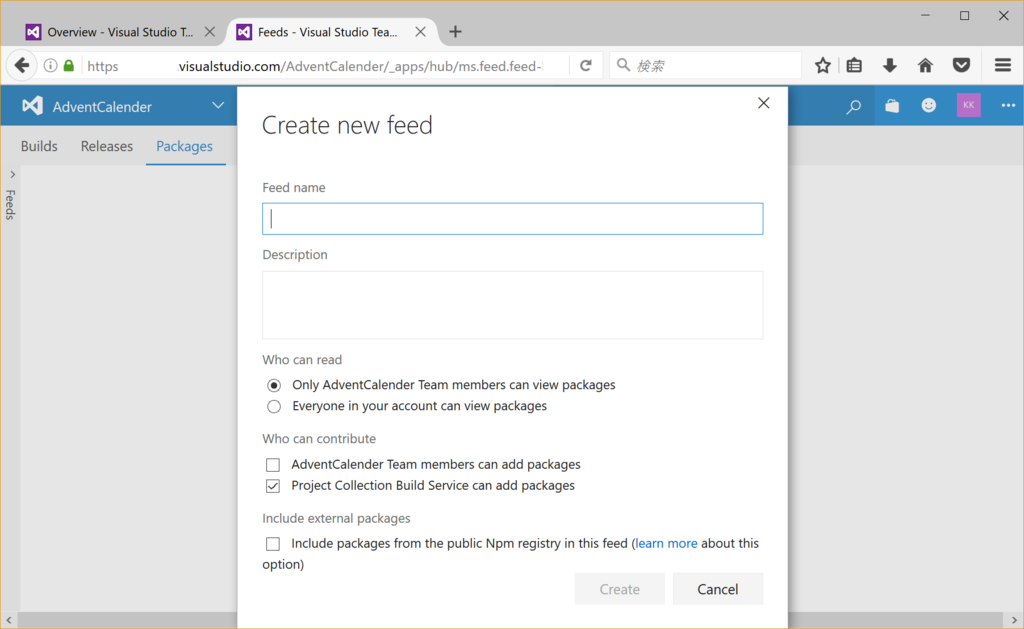
Task: Open the search magnifier in VSTS header
Action: [x=854, y=106]
